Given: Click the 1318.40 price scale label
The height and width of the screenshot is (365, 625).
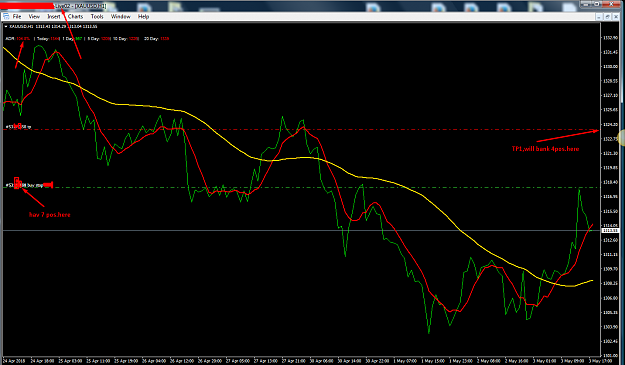Looking at the screenshot, I should (x=610, y=182).
